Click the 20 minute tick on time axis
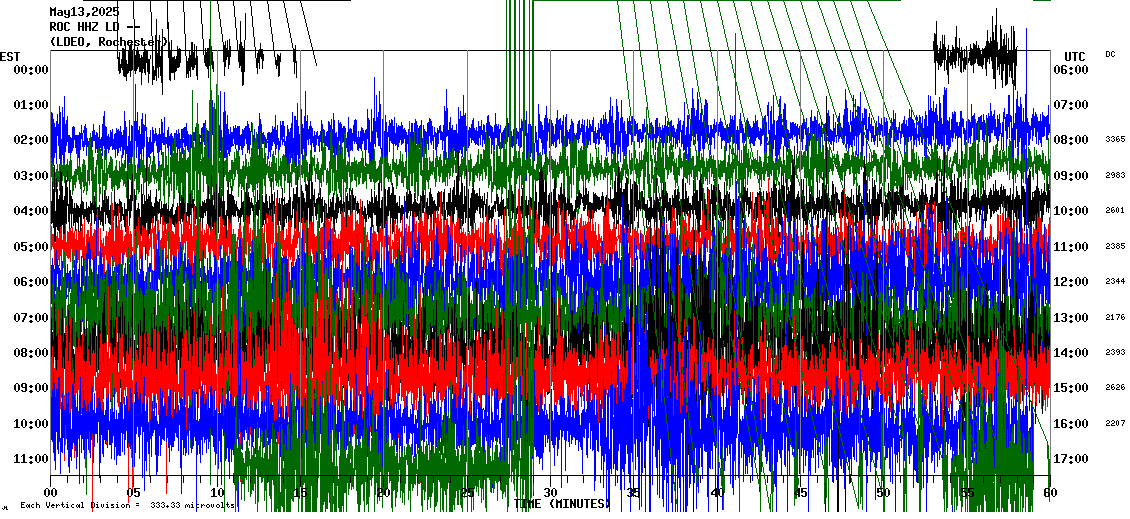The height and width of the screenshot is (519, 1130). click(x=384, y=493)
